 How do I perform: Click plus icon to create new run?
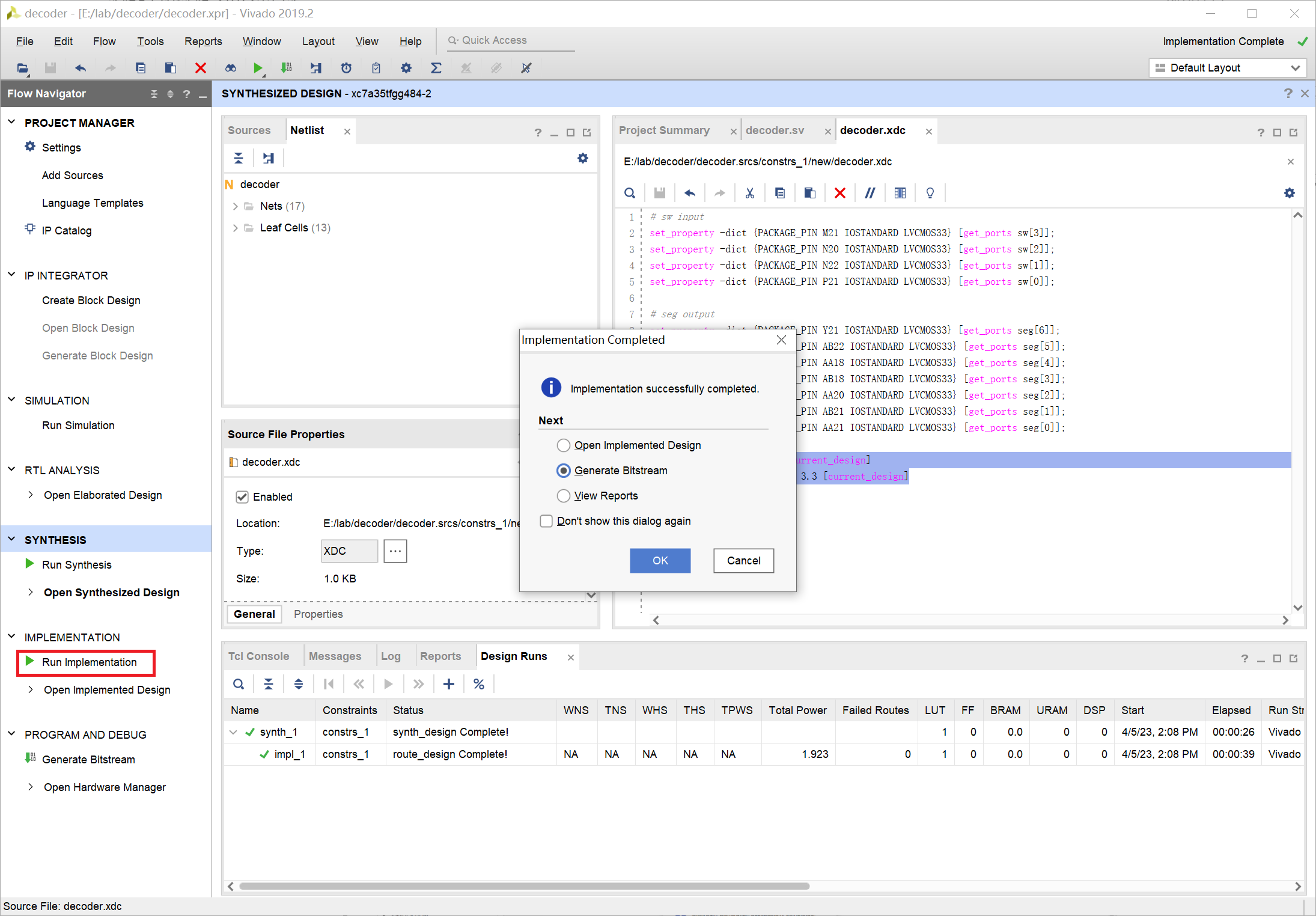pyautogui.click(x=448, y=684)
